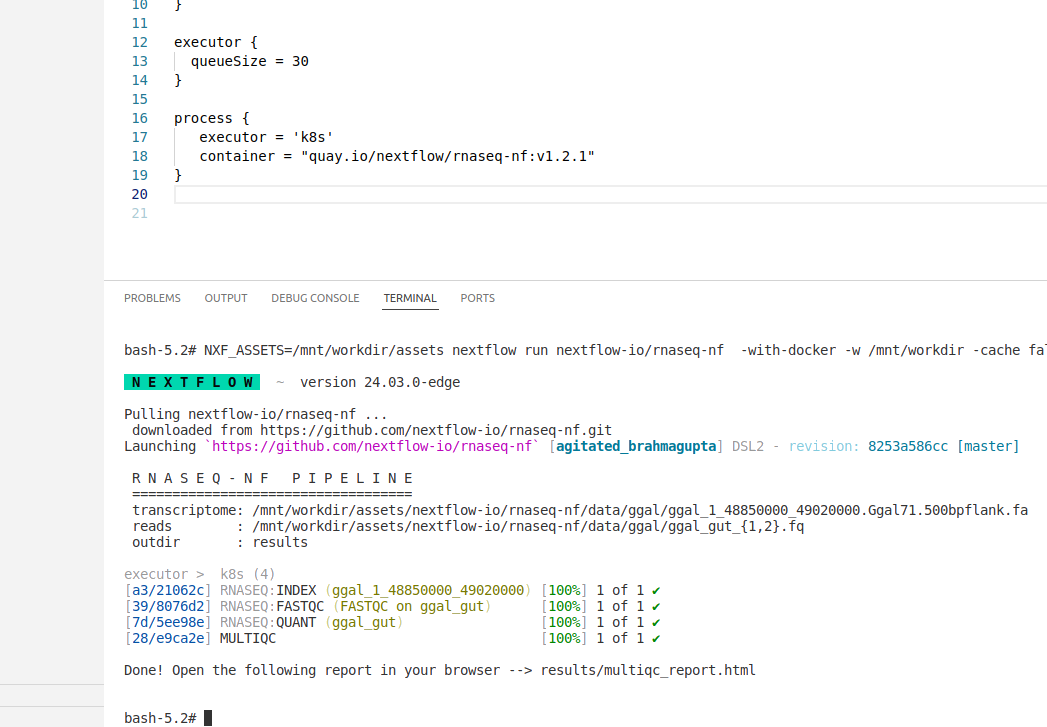Click line number 12 in the gutter

click(x=139, y=42)
